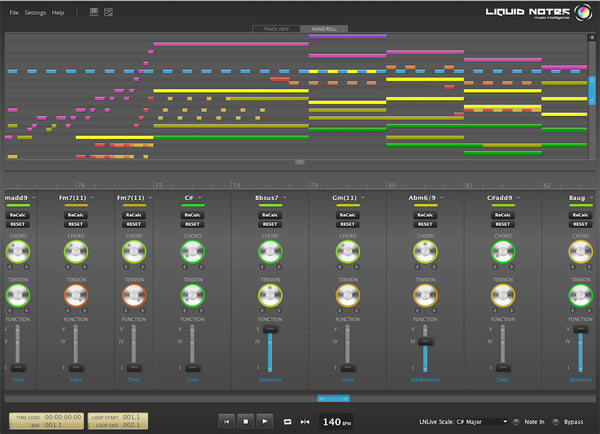This screenshot has width=600, height=434.
Task: Open the C#add9 chord name dropdown
Action: coord(517,198)
